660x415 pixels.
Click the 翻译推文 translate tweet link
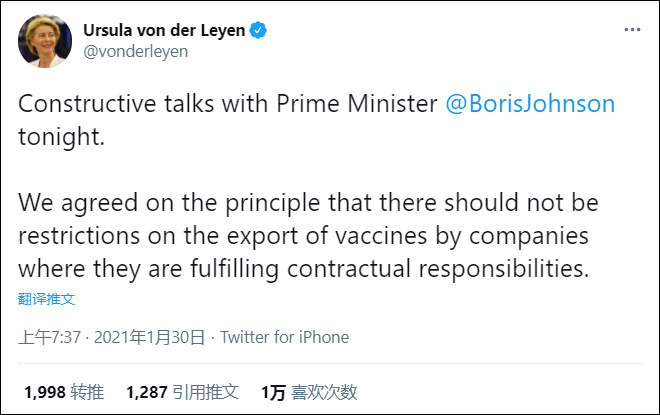47,299
